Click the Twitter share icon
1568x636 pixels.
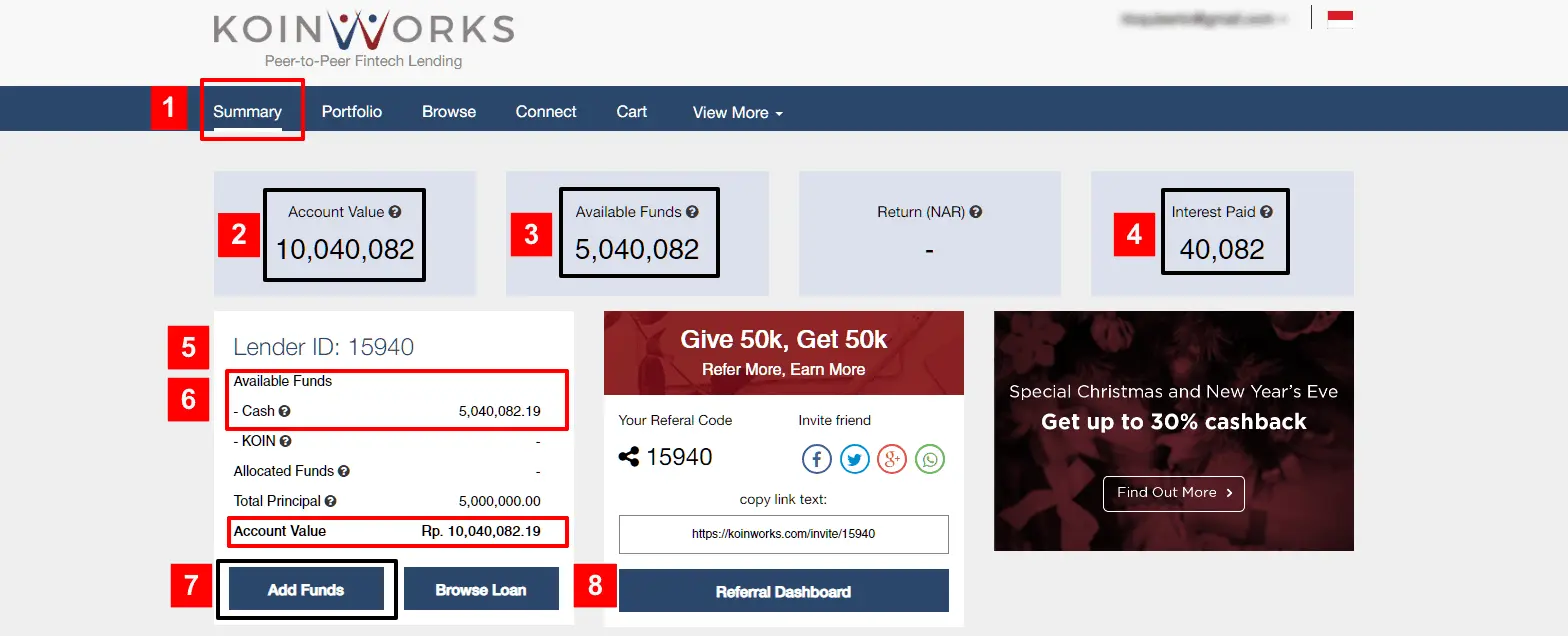click(854, 459)
